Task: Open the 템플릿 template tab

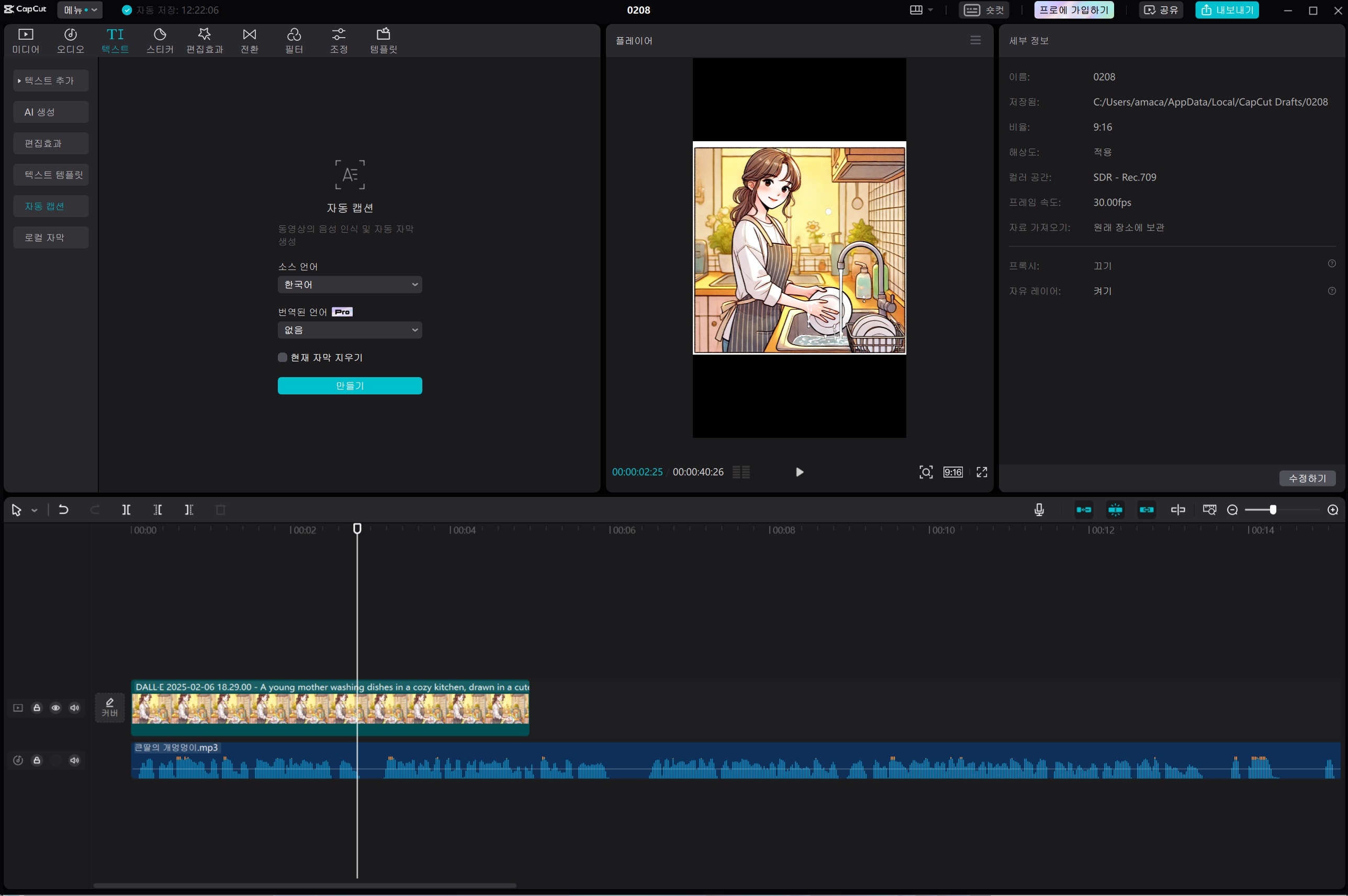Action: coord(383,41)
